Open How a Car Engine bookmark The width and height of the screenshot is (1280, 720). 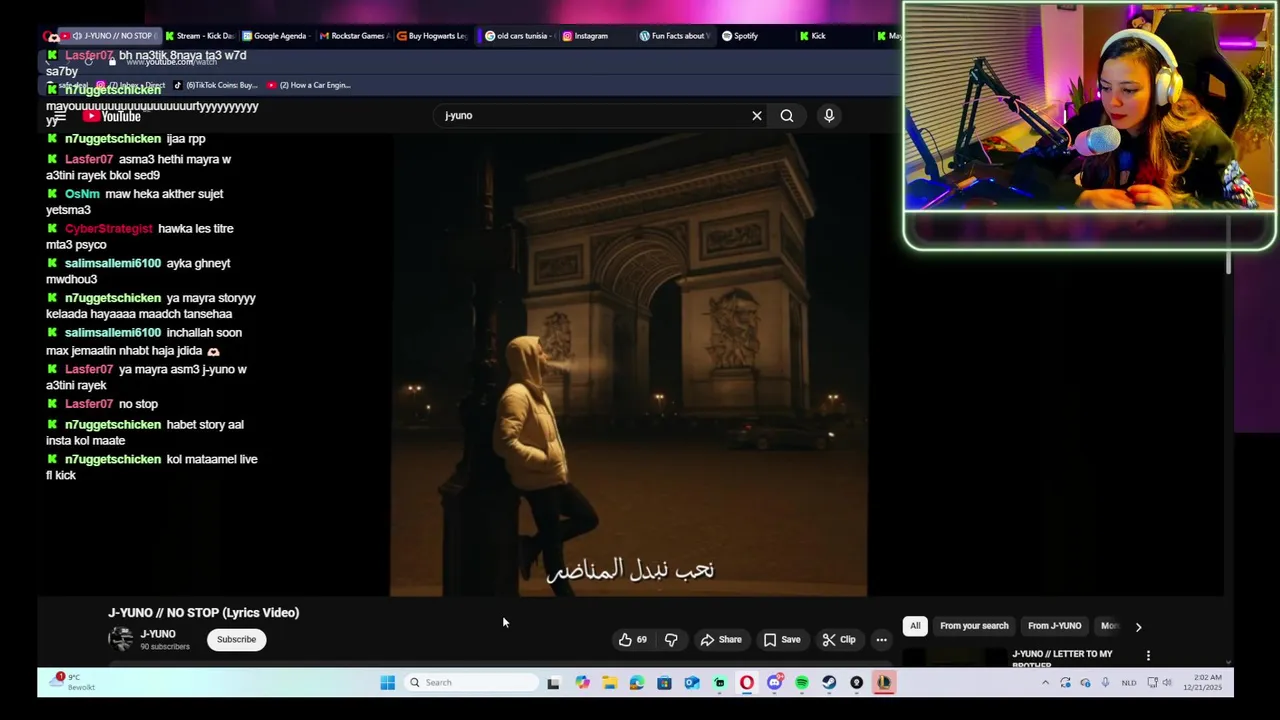[308, 85]
